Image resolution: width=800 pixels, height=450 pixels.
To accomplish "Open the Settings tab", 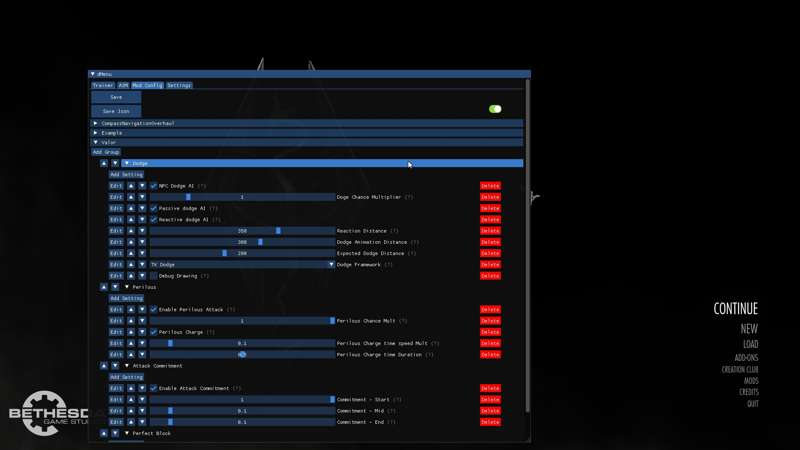I will coord(179,85).
